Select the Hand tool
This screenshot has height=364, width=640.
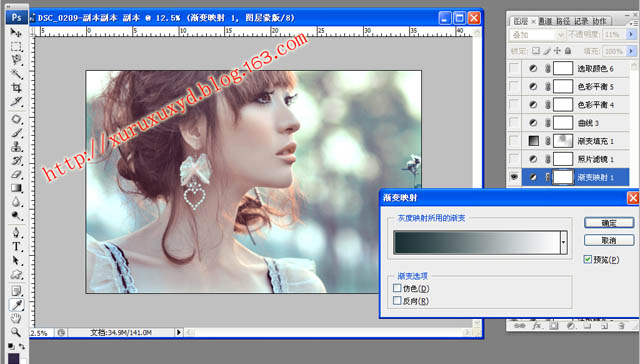pos(16,318)
